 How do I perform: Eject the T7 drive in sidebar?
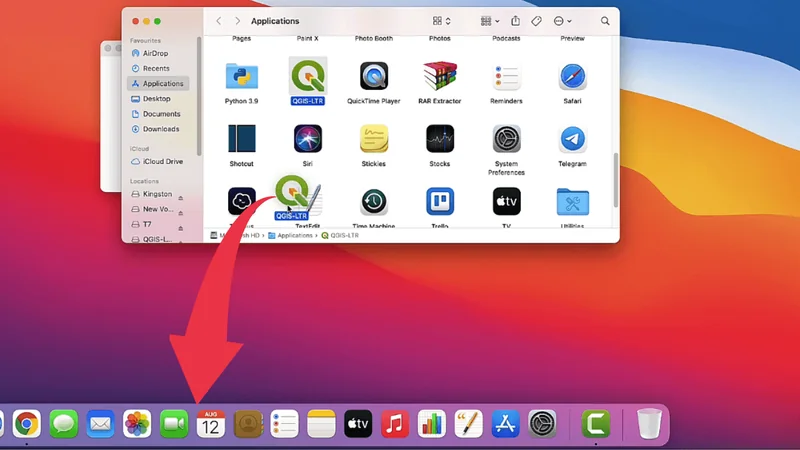(181, 225)
